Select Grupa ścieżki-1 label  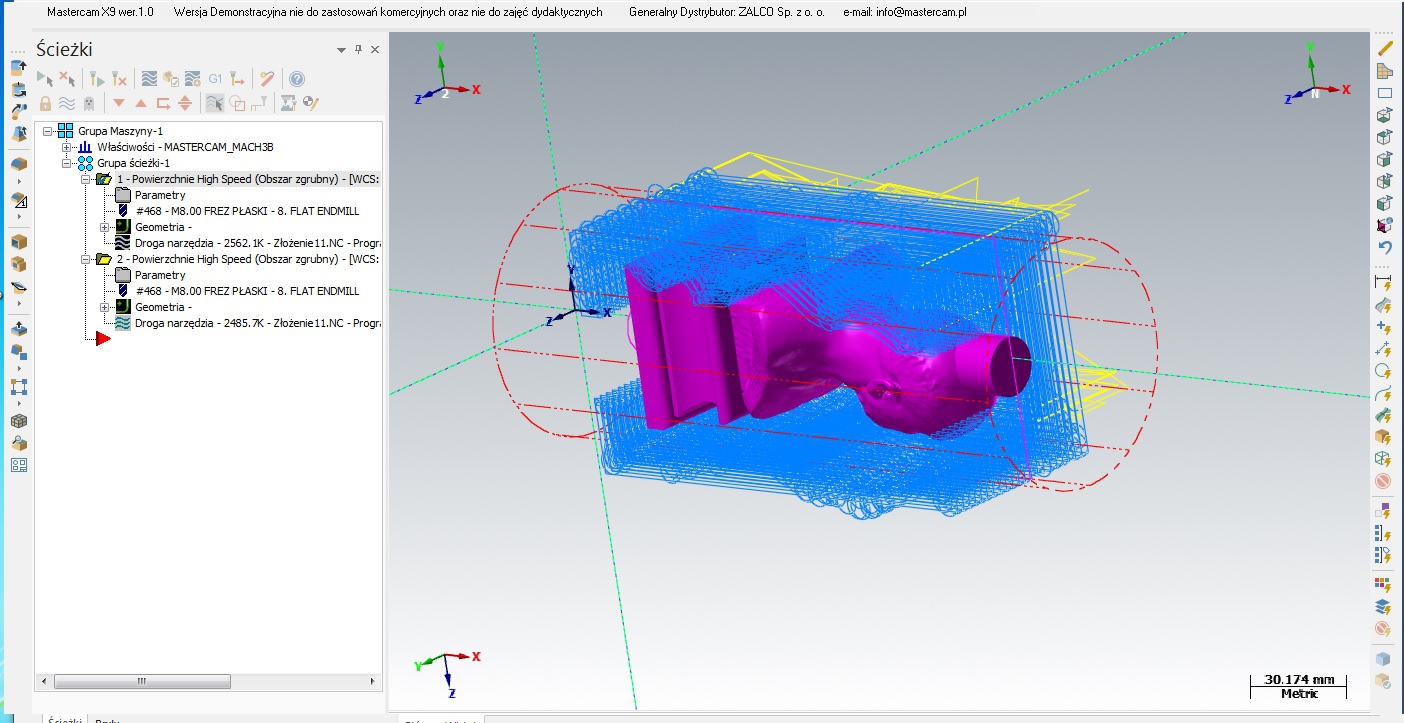[133, 163]
